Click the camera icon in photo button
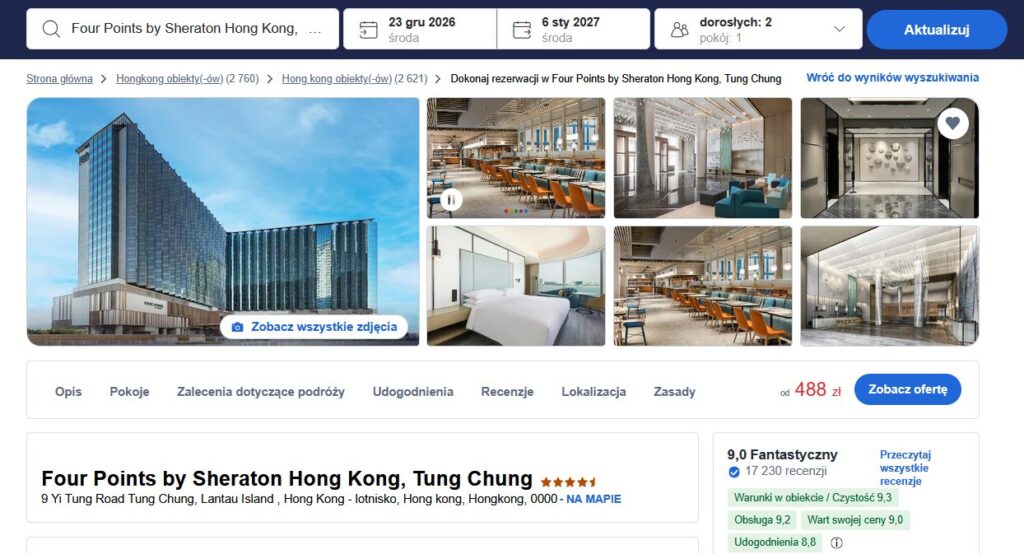Image resolution: width=1024 pixels, height=554 pixels. [x=238, y=327]
